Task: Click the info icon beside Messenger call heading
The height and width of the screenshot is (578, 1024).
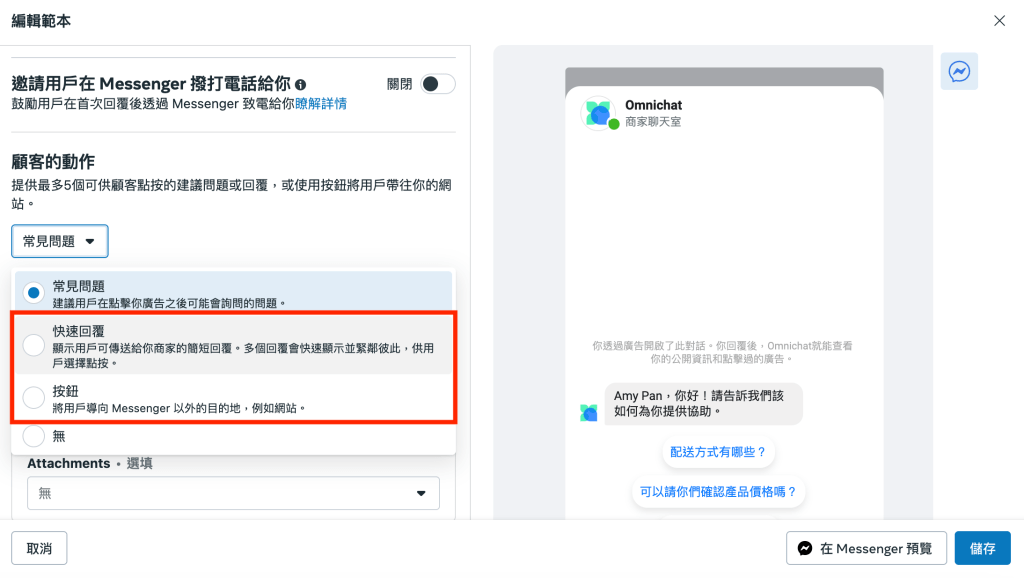Action: (301, 85)
